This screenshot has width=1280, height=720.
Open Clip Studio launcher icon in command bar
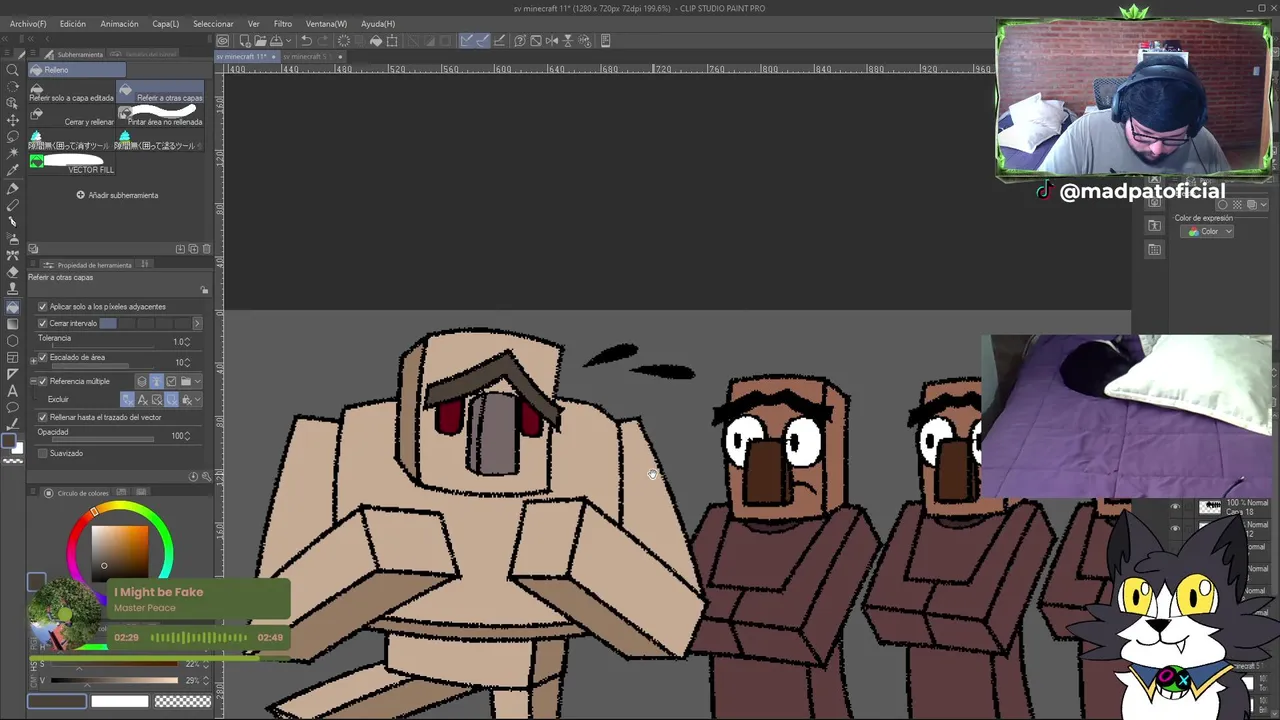click(x=222, y=41)
